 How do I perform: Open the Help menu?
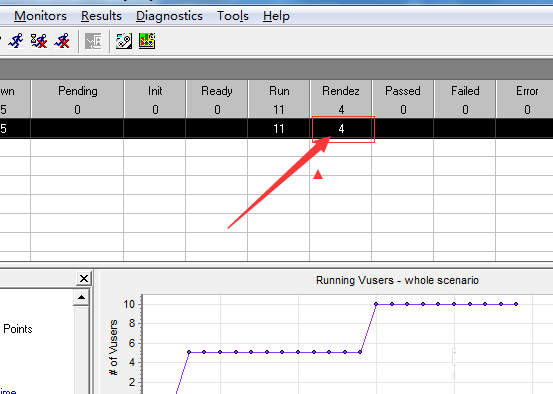[276, 16]
